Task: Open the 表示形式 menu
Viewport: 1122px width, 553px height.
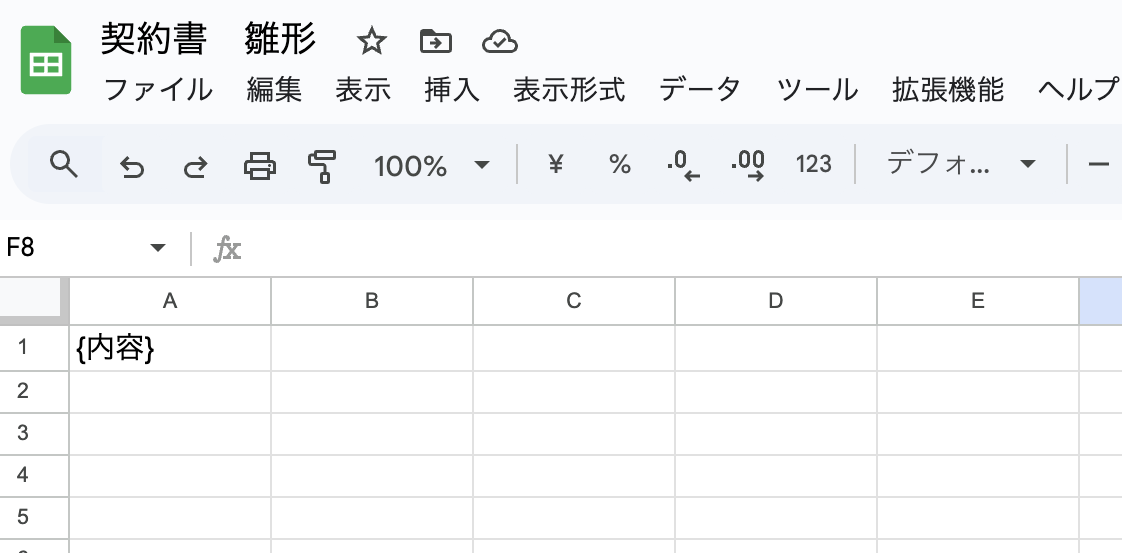Action: [569, 90]
